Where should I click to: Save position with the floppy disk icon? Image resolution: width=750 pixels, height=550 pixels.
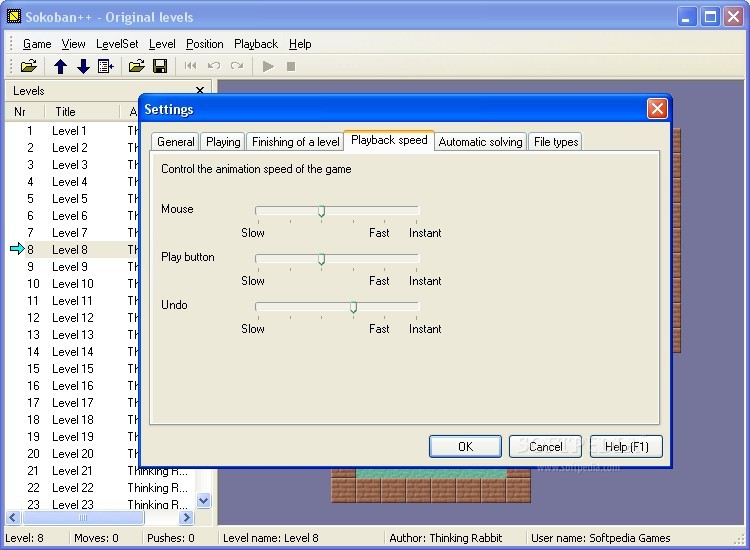pyautogui.click(x=160, y=66)
